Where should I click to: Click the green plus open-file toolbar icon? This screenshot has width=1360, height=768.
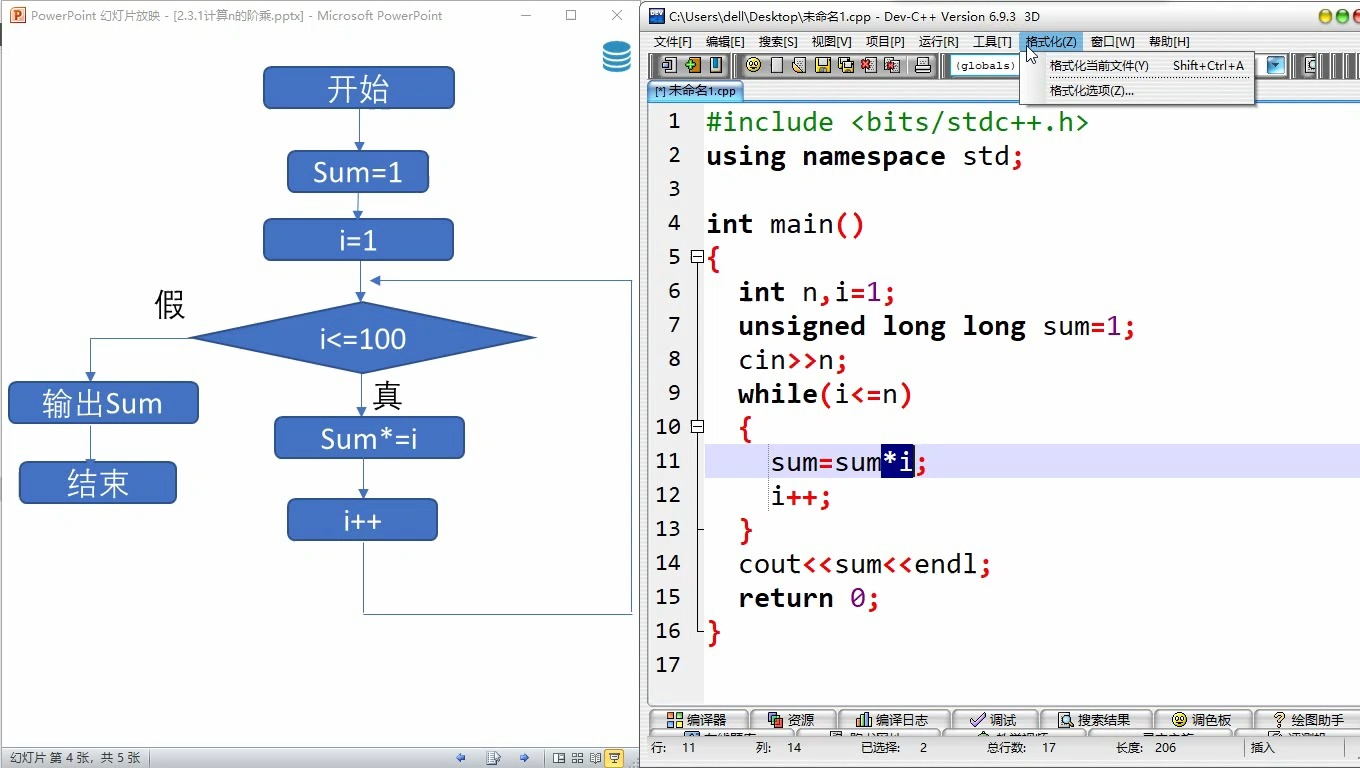(692, 65)
